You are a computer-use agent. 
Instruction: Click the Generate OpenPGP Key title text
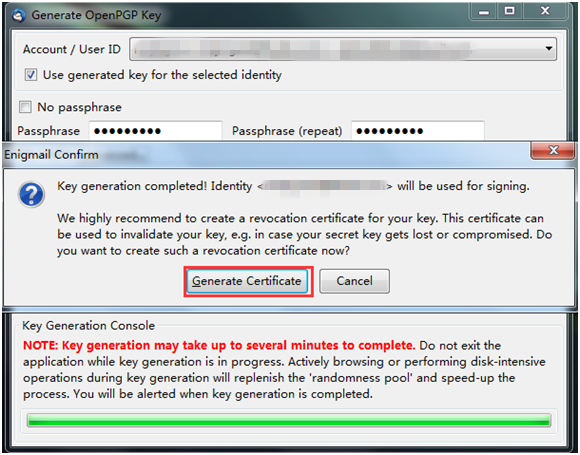click(96, 15)
